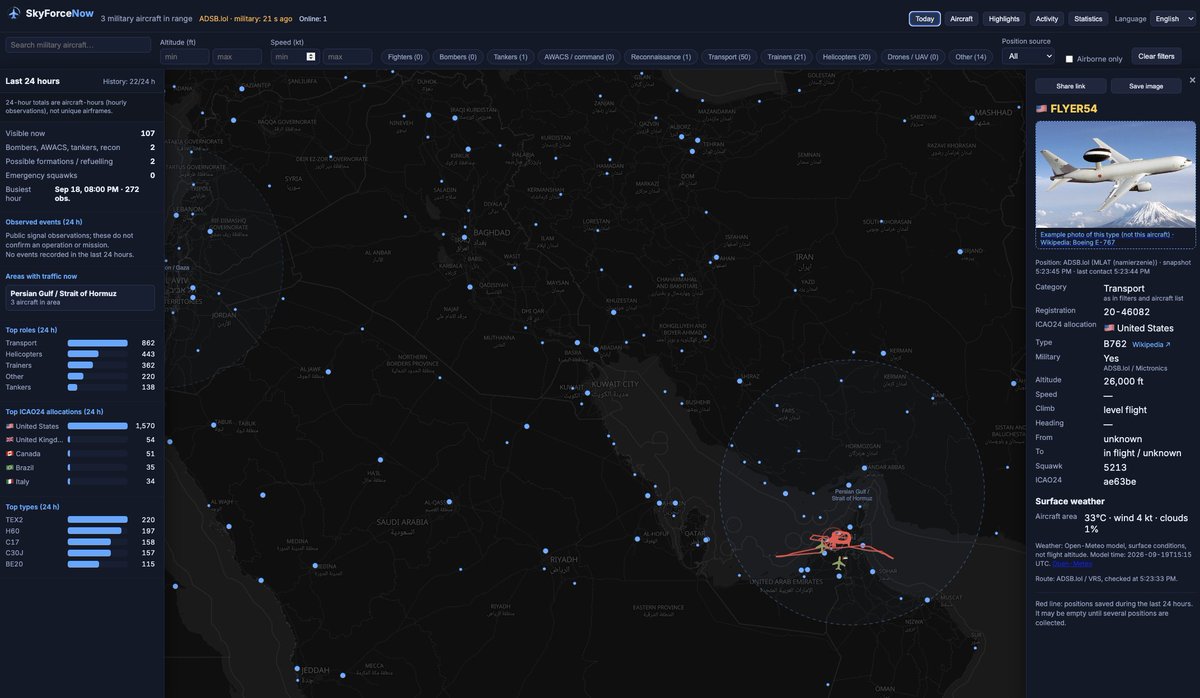The width and height of the screenshot is (1200, 698).
Task: Click the Canada flag in allocations list
Action: pyautogui.click(x=10, y=454)
